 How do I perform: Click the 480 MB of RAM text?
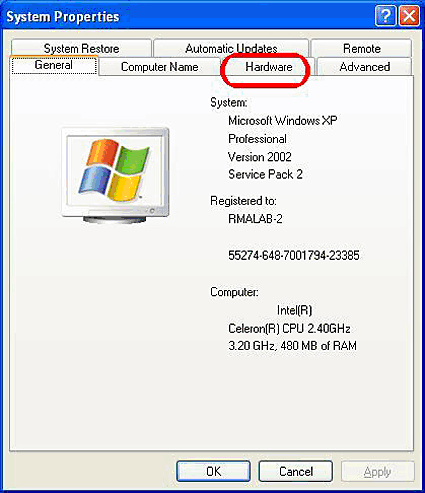[319, 346]
